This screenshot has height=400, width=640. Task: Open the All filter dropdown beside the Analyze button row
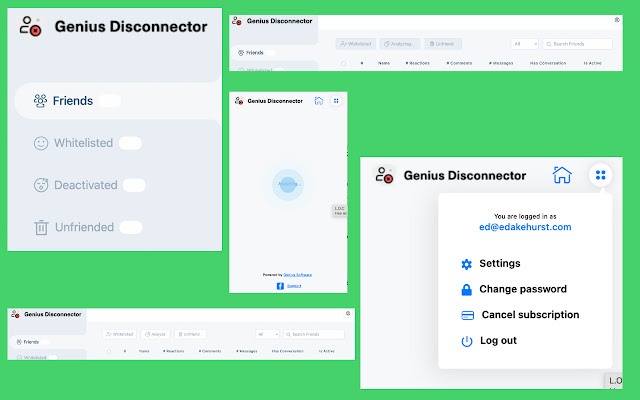click(267, 334)
